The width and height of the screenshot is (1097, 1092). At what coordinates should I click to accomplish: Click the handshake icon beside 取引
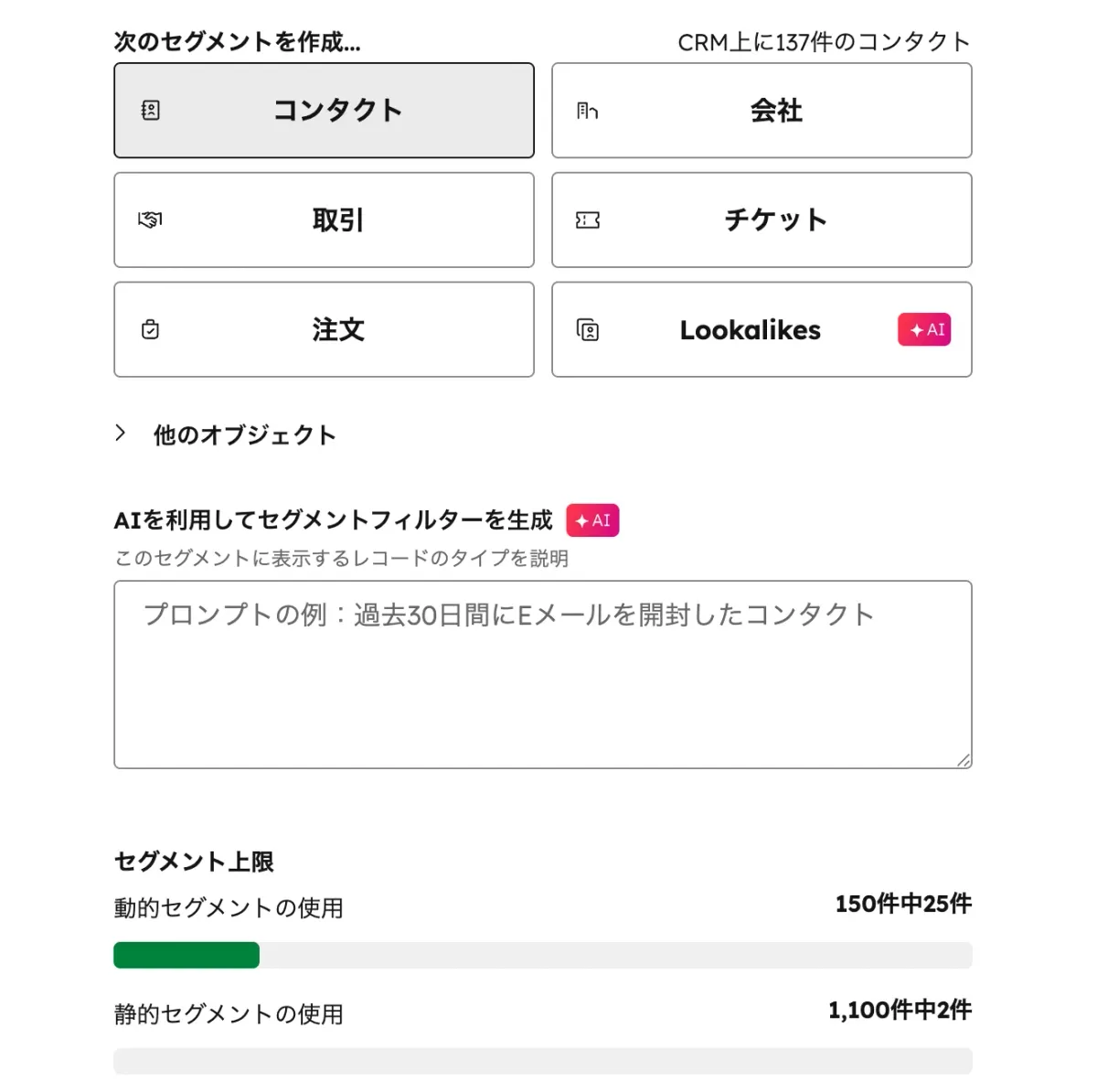pyautogui.click(x=150, y=219)
